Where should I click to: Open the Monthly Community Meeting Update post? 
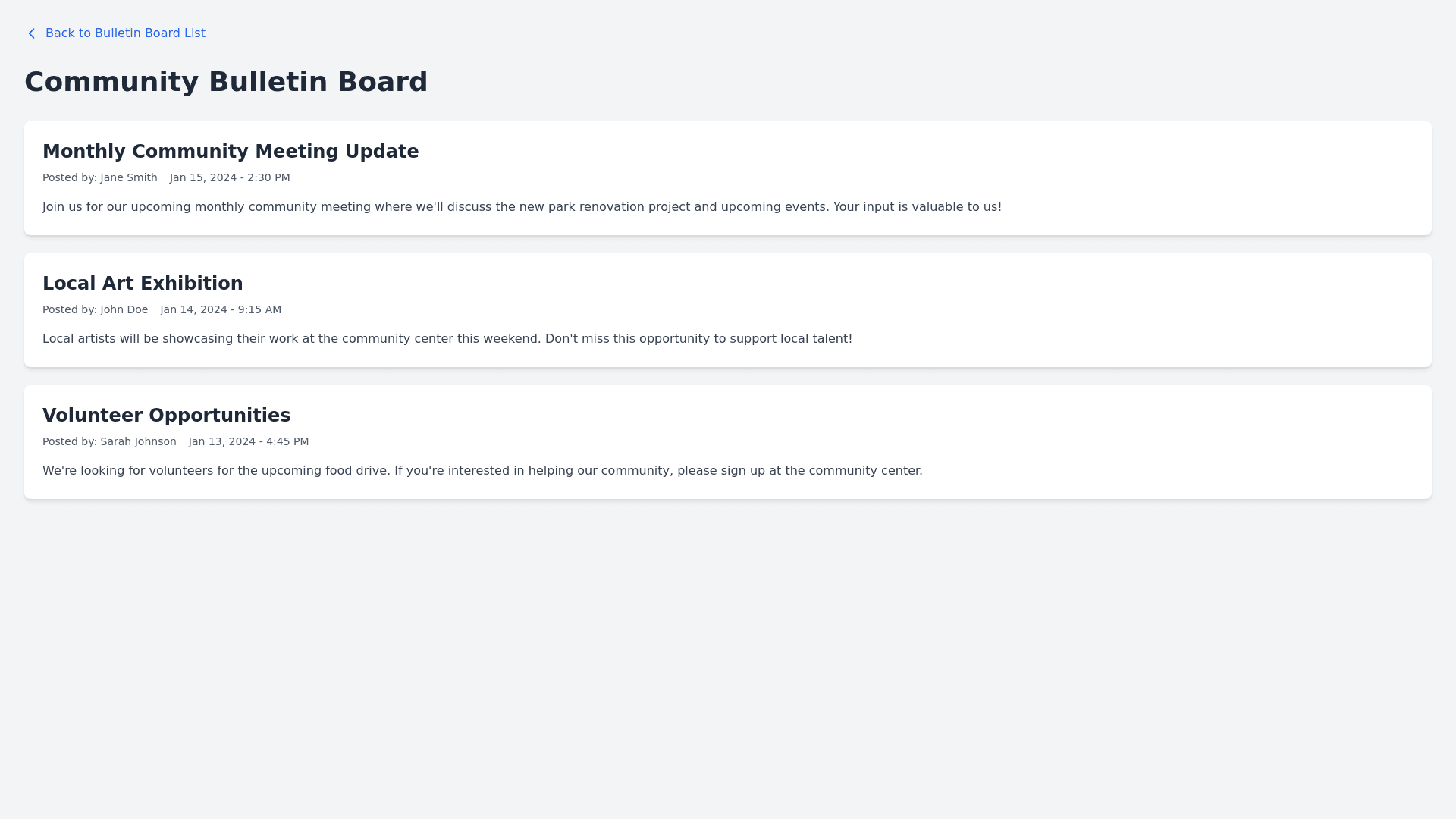231,152
